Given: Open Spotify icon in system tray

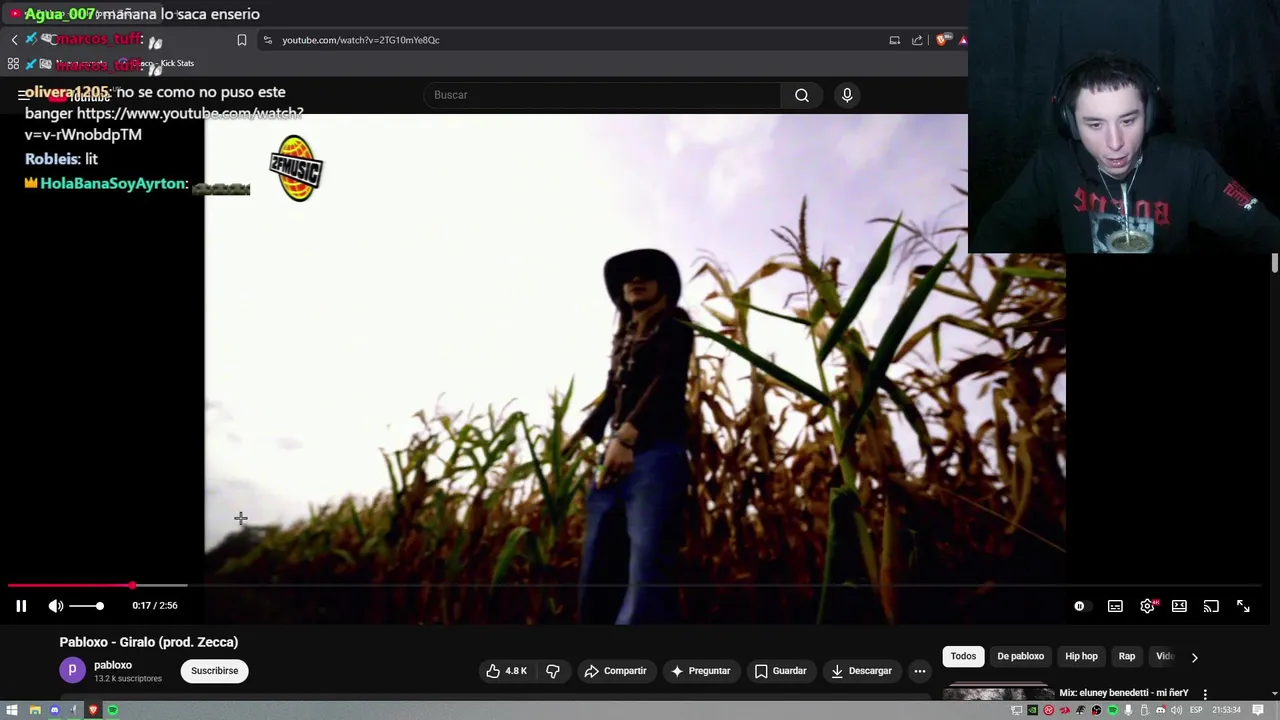Looking at the screenshot, I should pos(1113,710).
